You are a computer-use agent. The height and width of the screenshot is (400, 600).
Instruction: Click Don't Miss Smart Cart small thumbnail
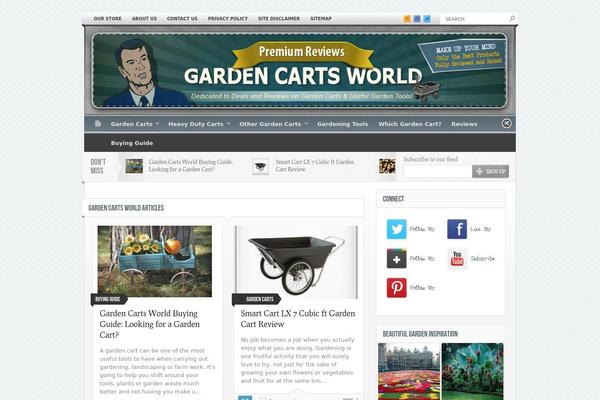pos(261,167)
